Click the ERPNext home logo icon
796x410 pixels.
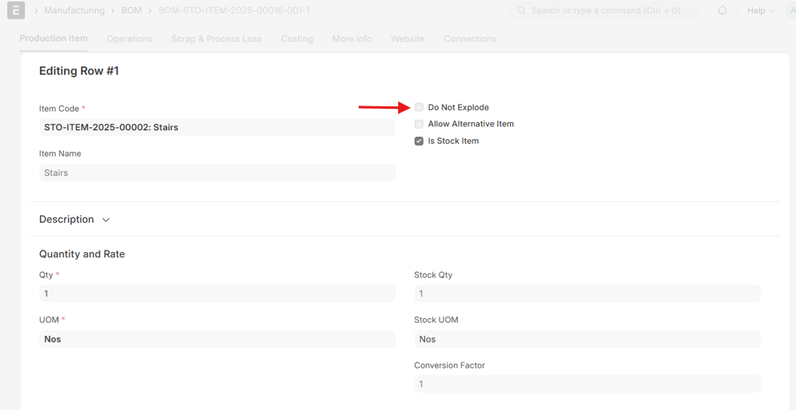[16, 11]
